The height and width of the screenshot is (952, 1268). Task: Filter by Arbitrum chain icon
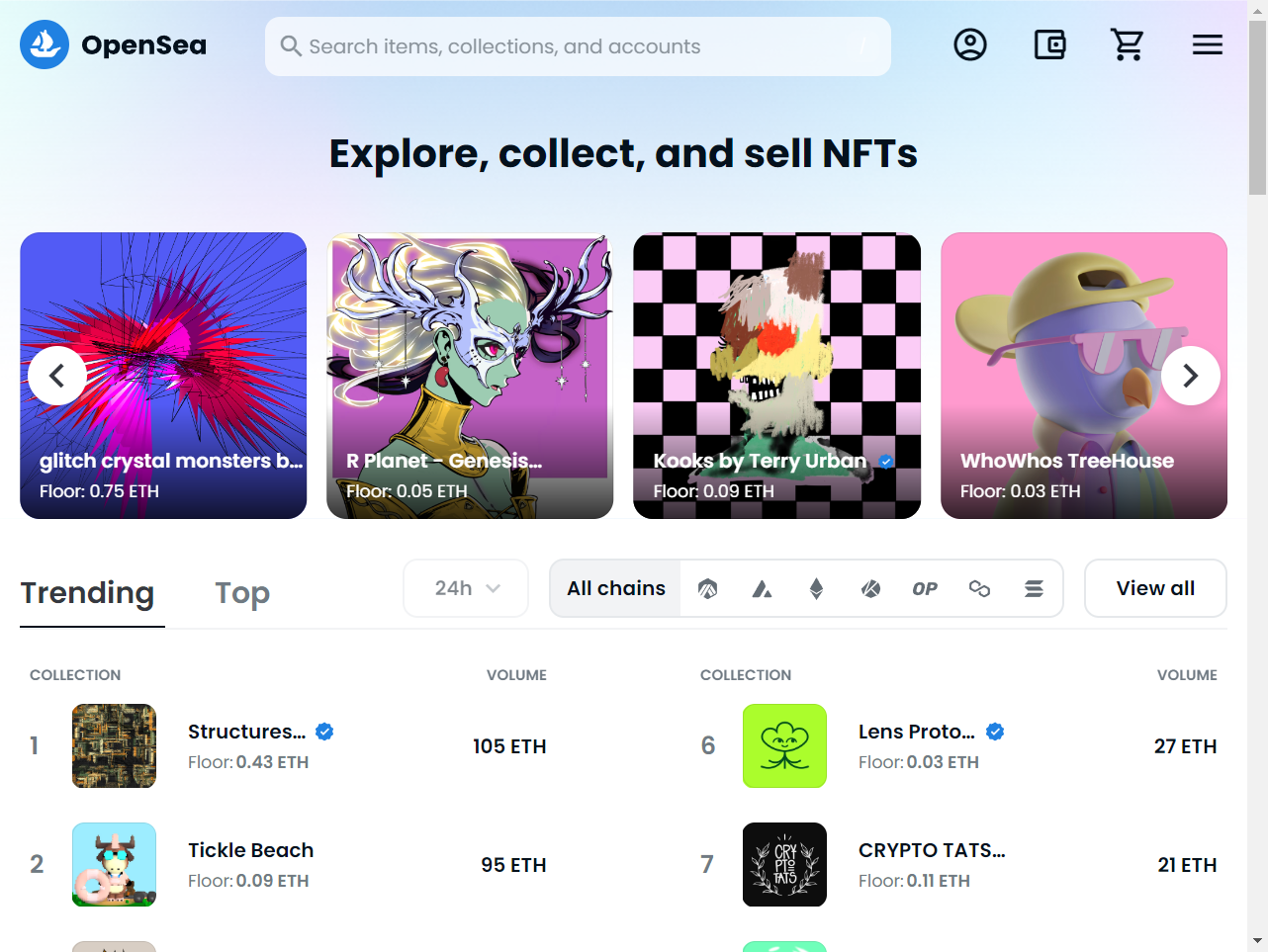click(707, 589)
